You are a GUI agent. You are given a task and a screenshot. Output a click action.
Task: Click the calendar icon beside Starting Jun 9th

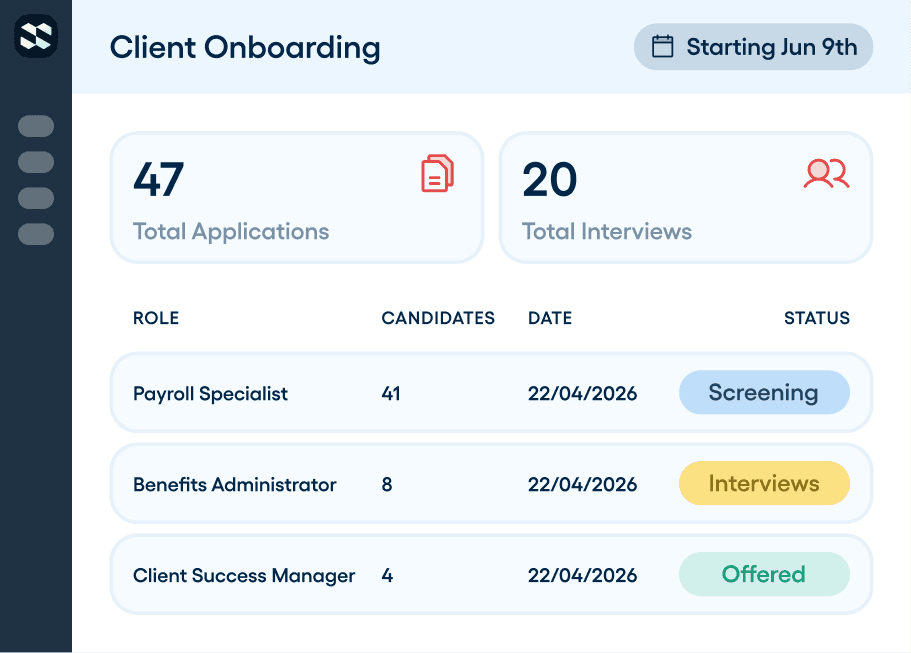[662, 46]
